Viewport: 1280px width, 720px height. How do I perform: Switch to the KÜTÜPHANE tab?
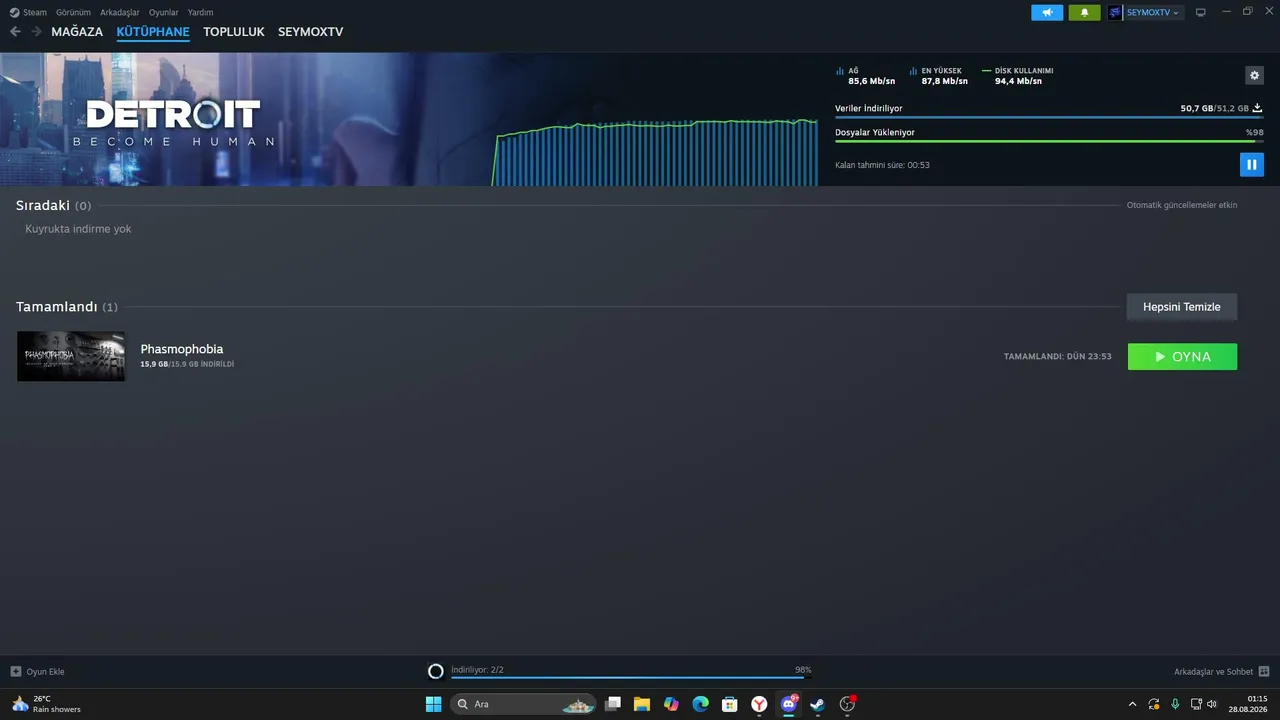(153, 32)
